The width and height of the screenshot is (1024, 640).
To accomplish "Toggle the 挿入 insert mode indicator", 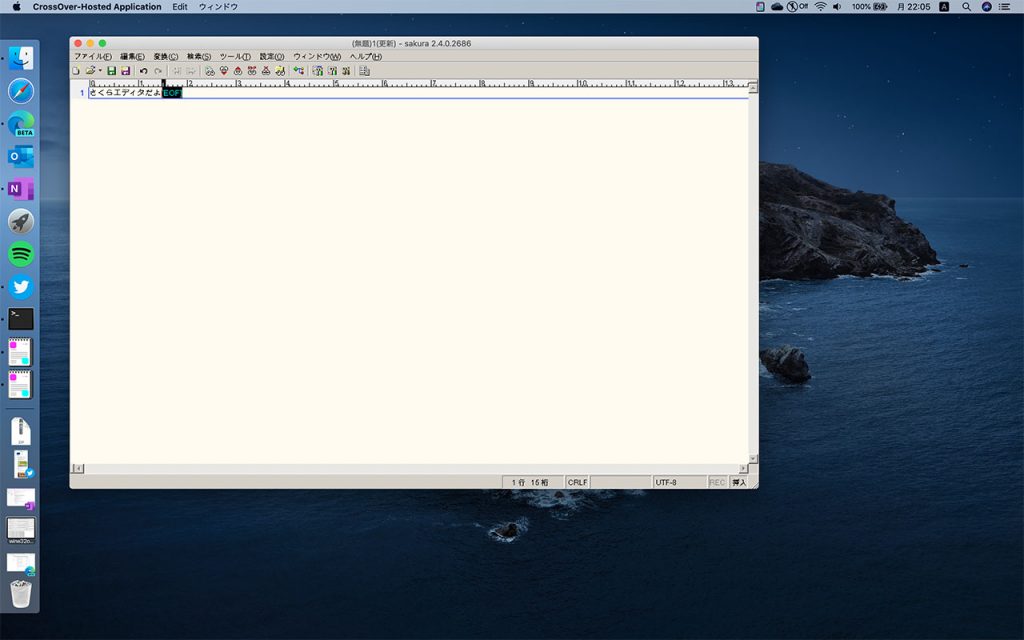I will coord(739,482).
